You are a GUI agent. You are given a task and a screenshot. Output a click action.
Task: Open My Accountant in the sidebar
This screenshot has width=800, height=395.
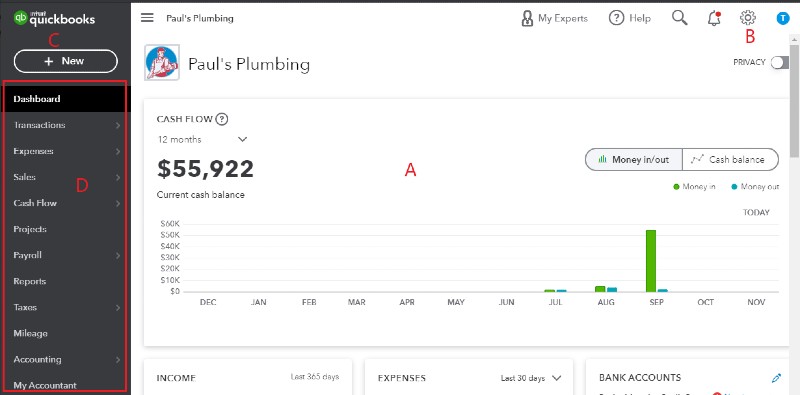(65, 385)
